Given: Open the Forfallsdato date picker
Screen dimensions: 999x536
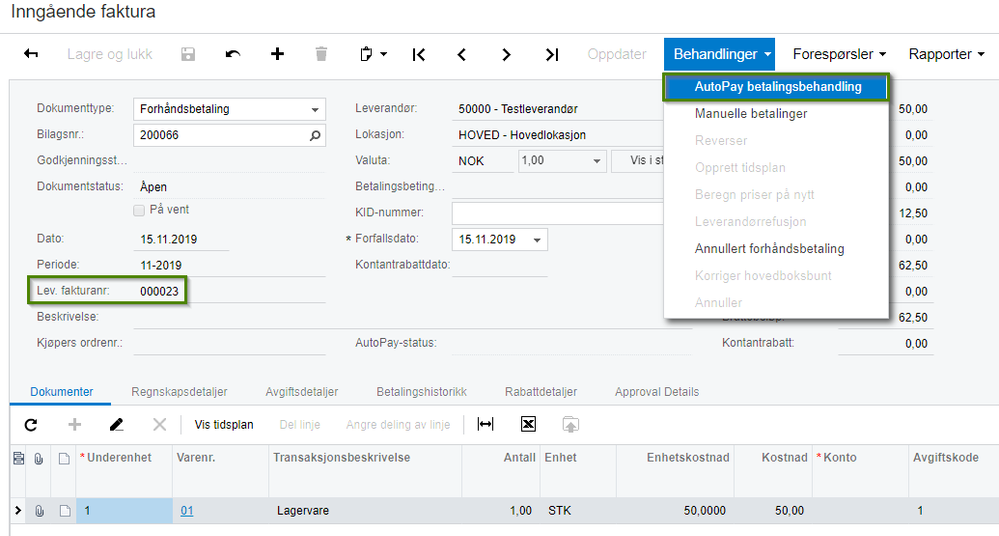Looking at the screenshot, I should point(537,240).
